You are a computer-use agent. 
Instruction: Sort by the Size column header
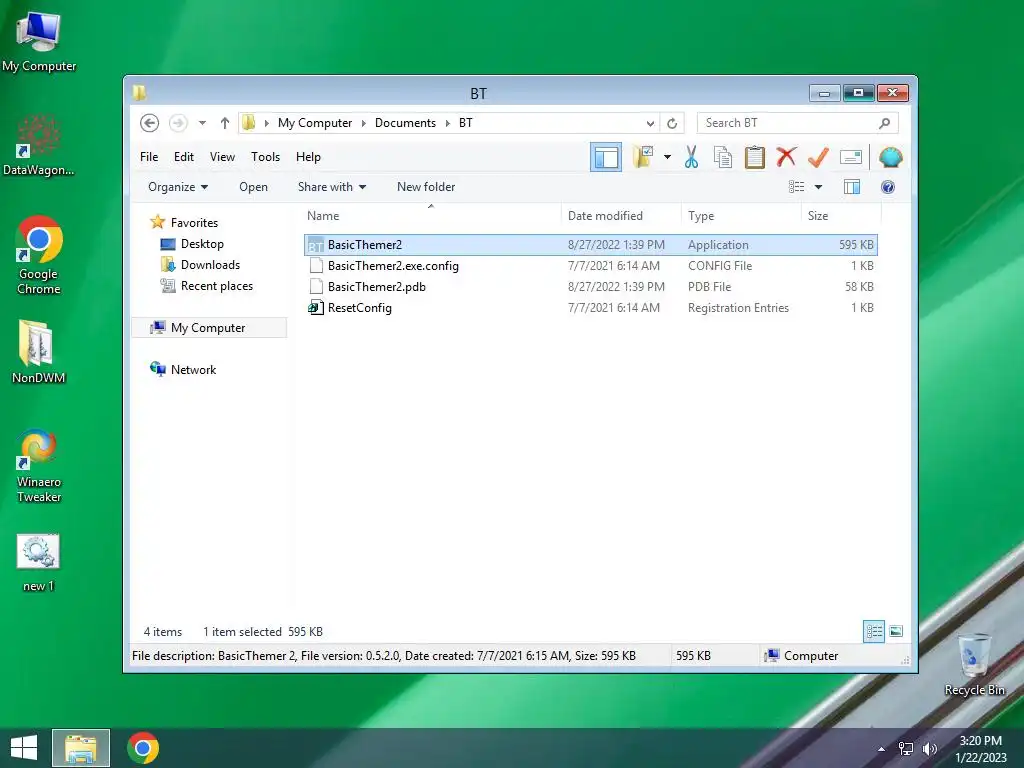(x=841, y=216)
